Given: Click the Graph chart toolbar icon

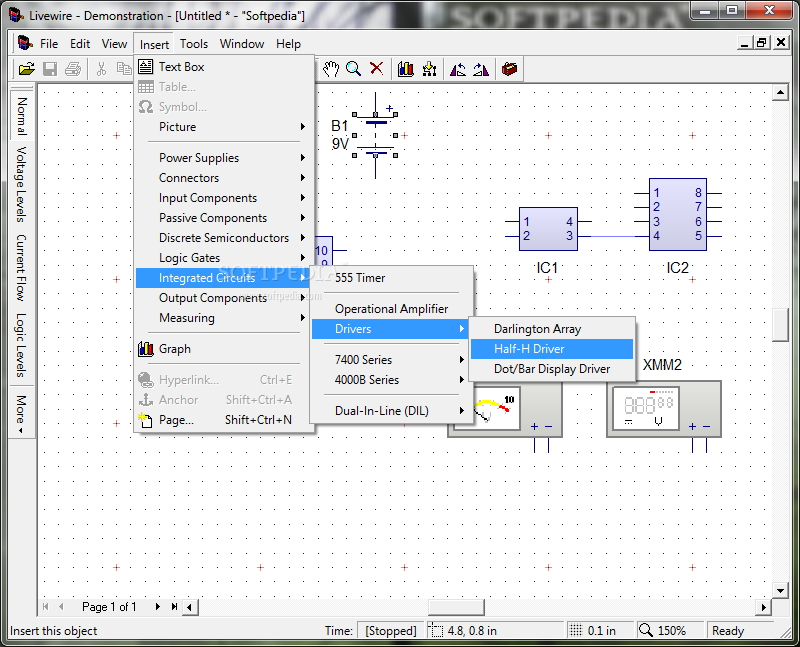Looking at the screenshot, I should [406, 69].
